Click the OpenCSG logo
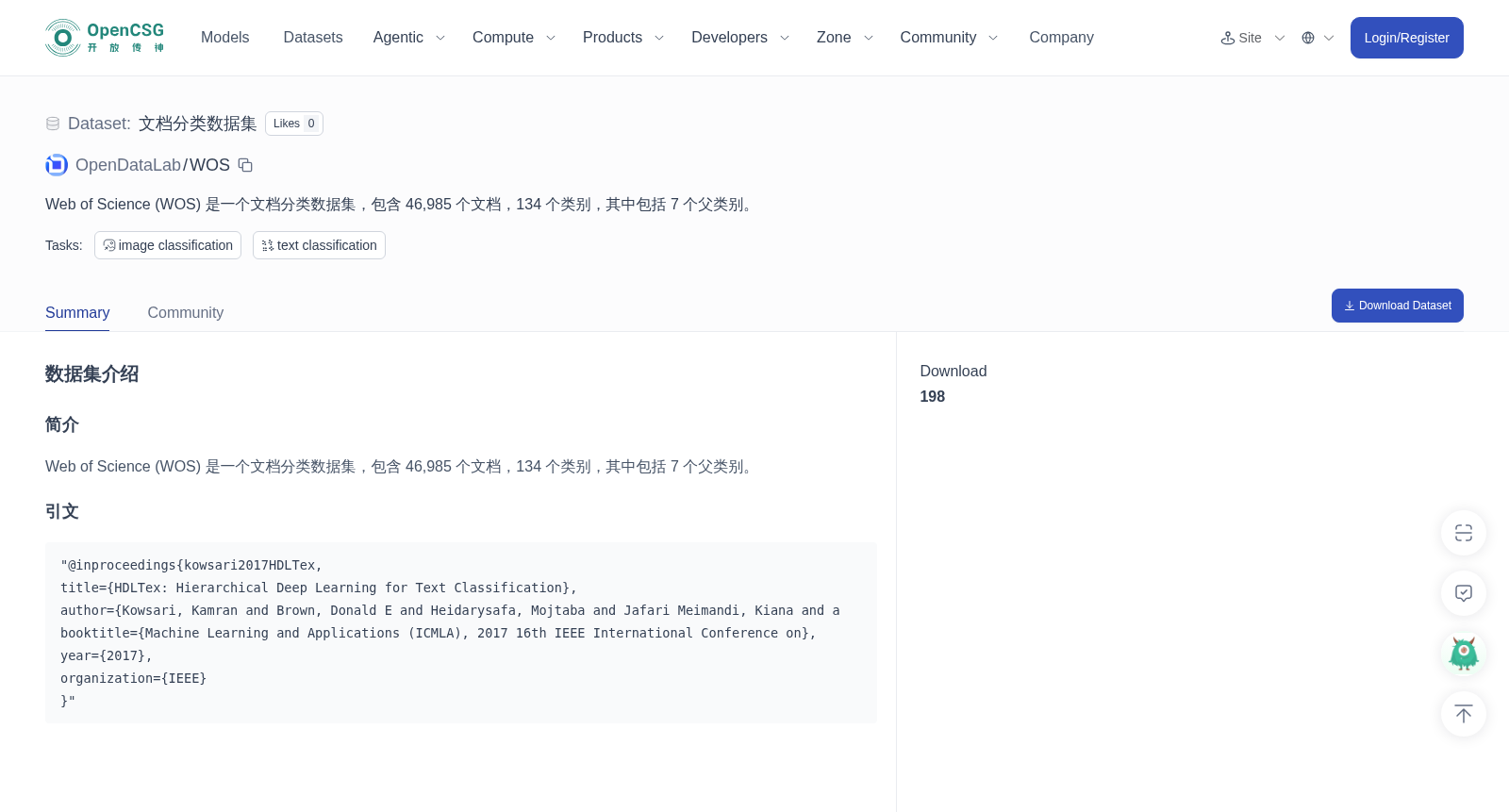 pyautogui.click(x=105, y=38)
